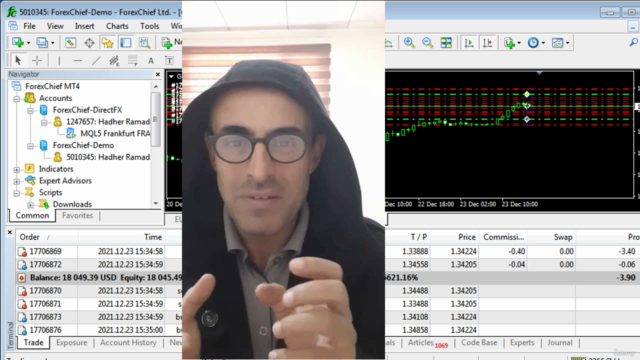Open the Templates dropdown arrow
The height and width of the screenshot is (360, 640).
point(567,43)
